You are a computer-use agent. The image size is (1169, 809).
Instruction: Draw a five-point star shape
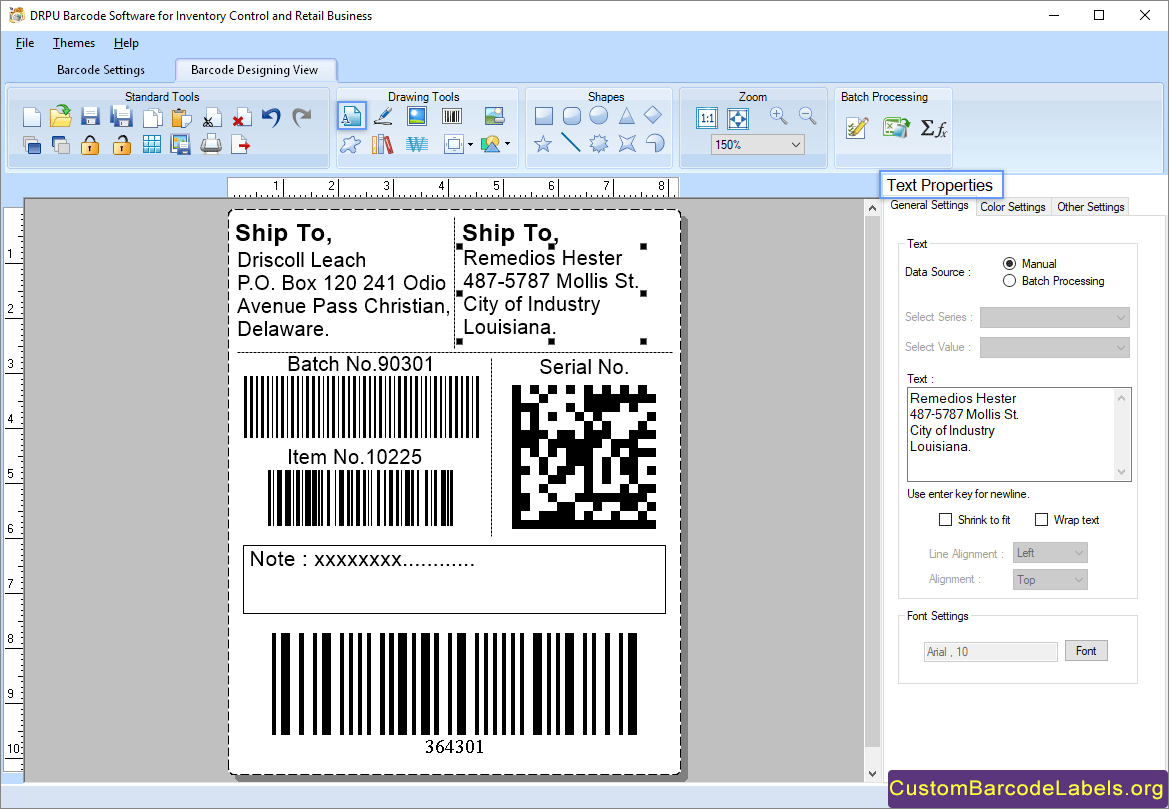[543, 143]
